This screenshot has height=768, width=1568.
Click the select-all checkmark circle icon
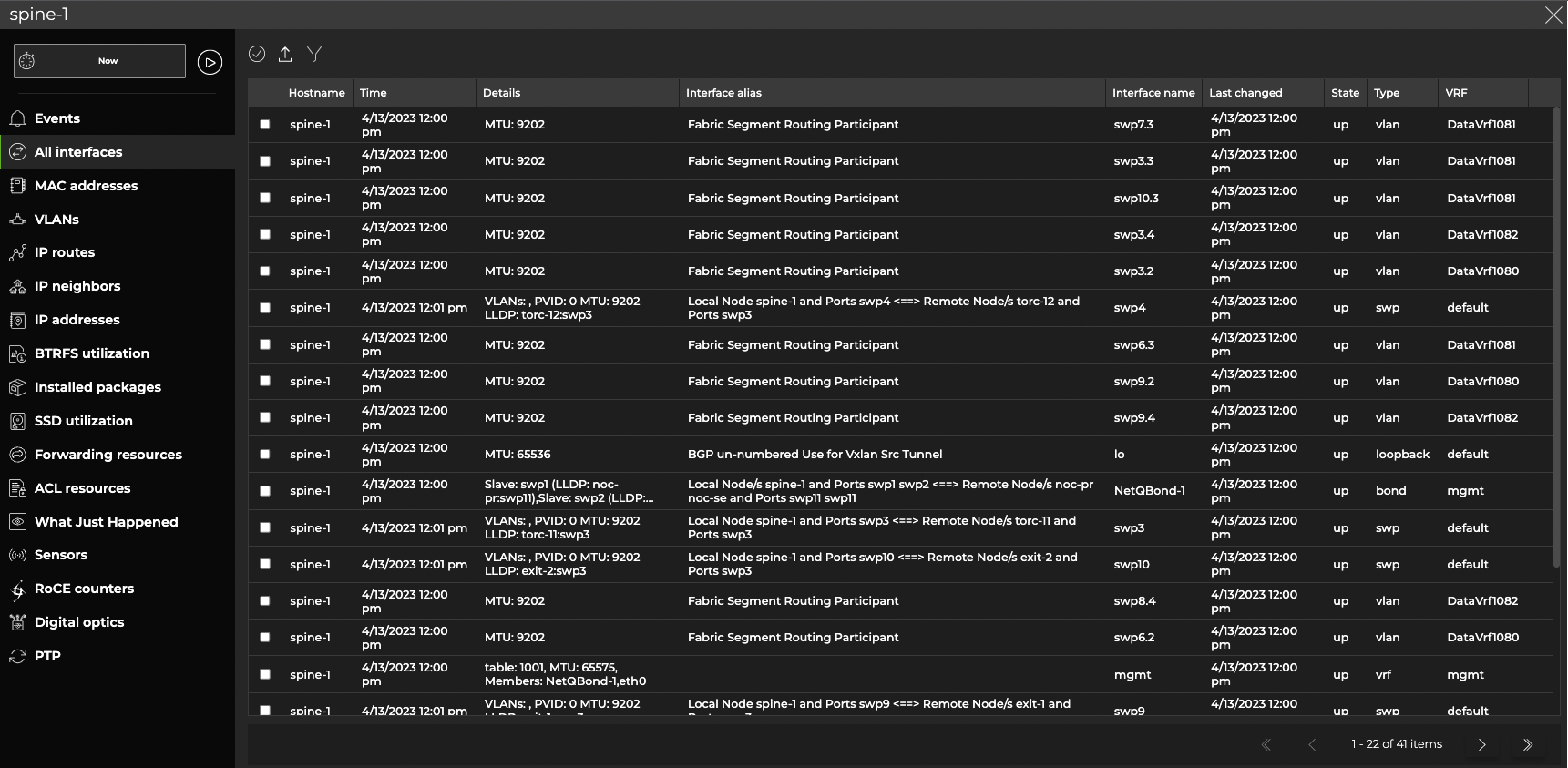pyautogui.click(x=257, y=54)
